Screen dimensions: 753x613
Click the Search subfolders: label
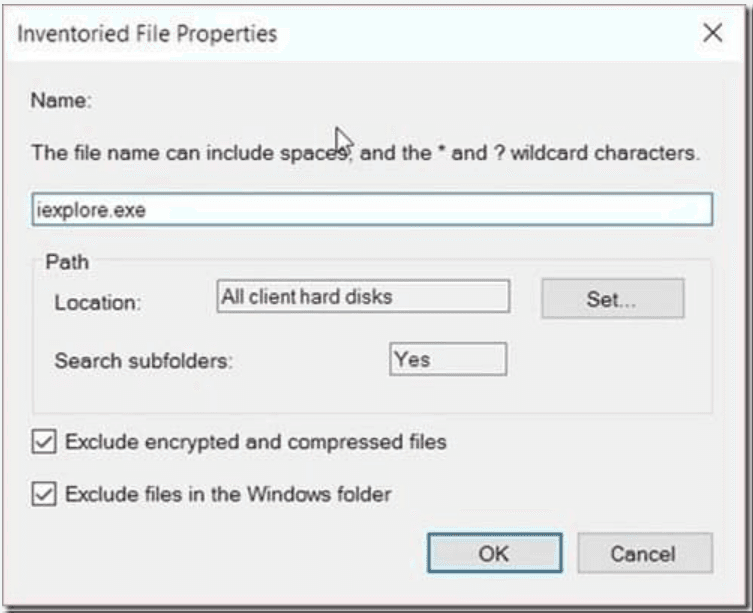pyautogui.click(x=143, y=360)
